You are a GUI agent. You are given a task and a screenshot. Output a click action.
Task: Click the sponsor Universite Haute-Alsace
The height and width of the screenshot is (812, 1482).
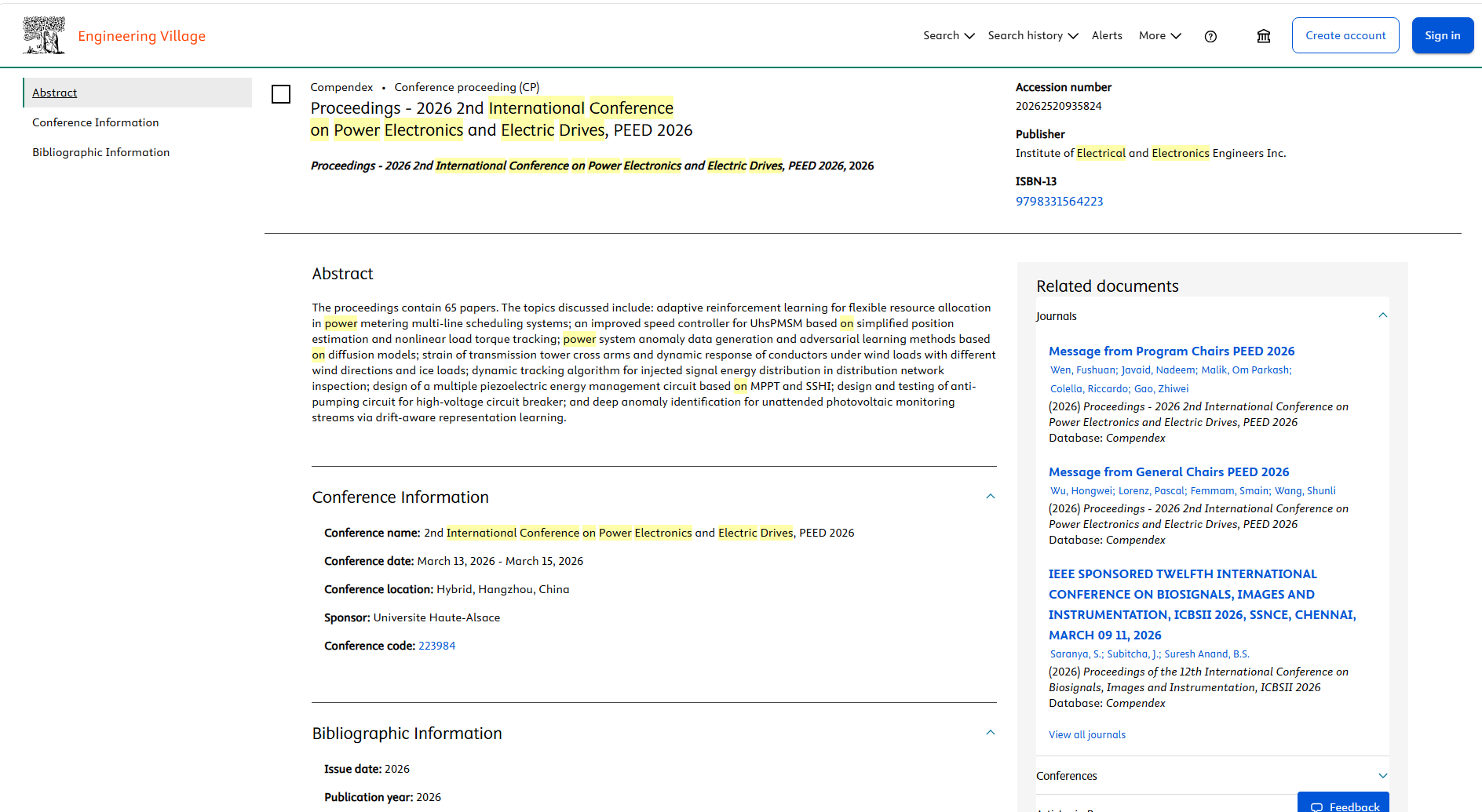pyautogui.click(x=436, y=617)
